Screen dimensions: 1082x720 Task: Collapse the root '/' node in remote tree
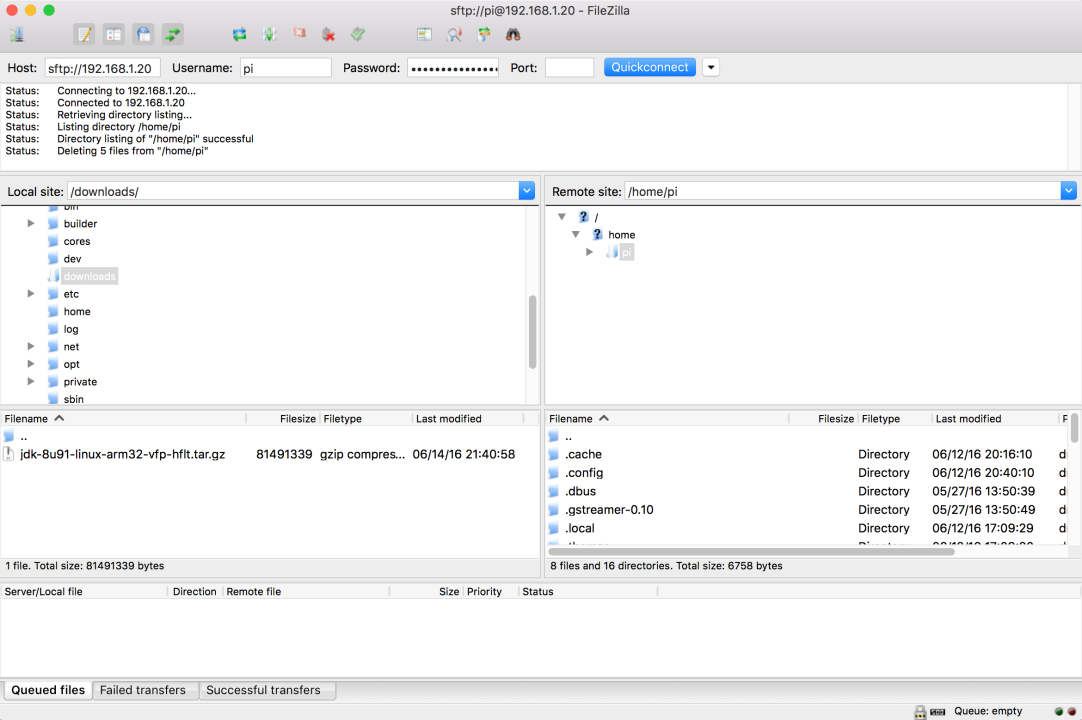pos(562,217)
